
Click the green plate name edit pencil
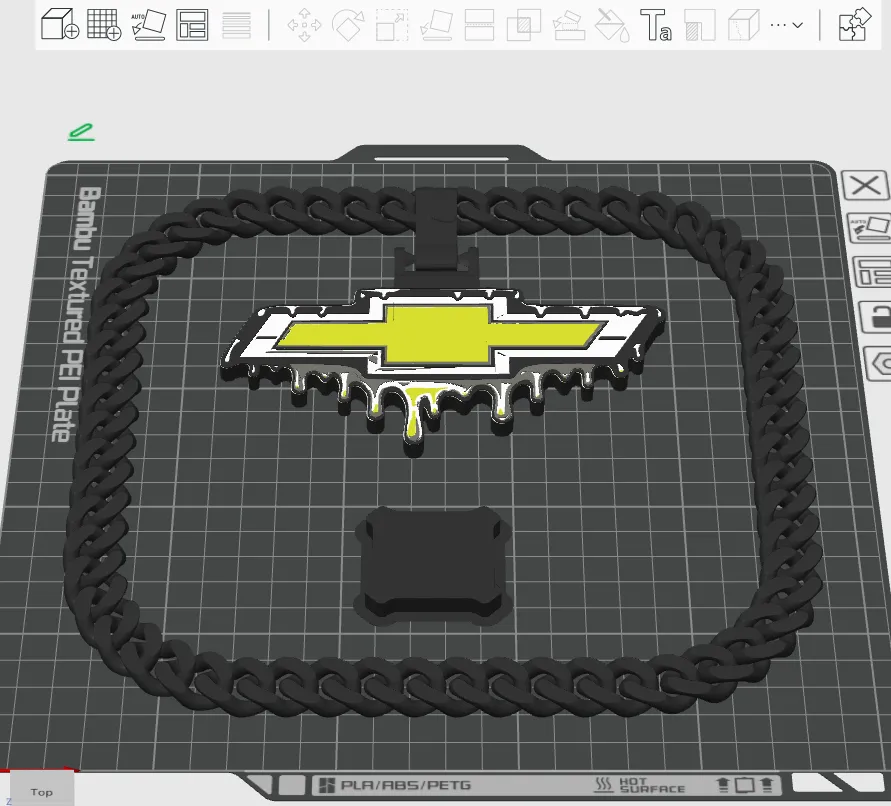tap(81, 132)
